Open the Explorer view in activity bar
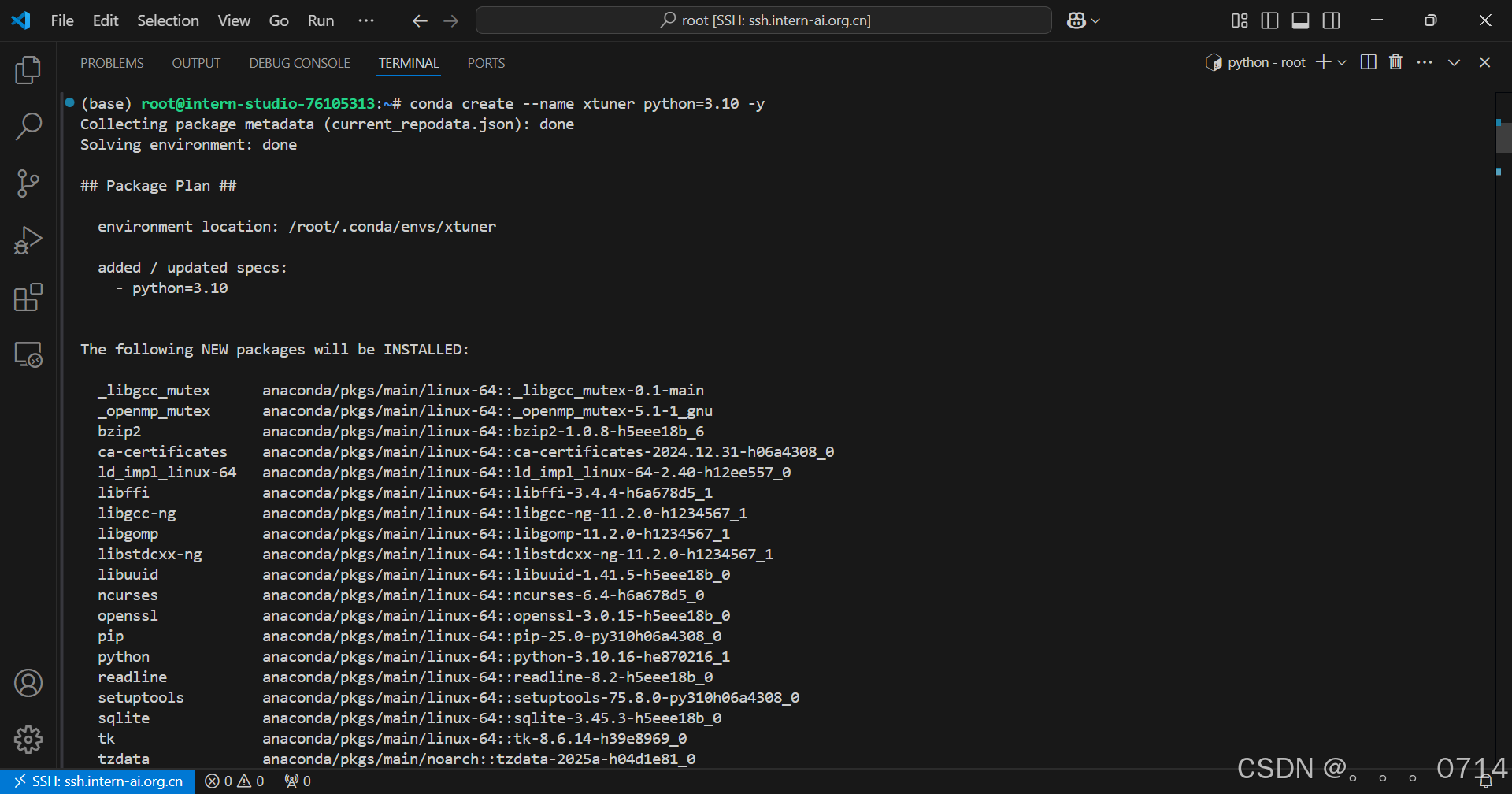 [28, 70]
